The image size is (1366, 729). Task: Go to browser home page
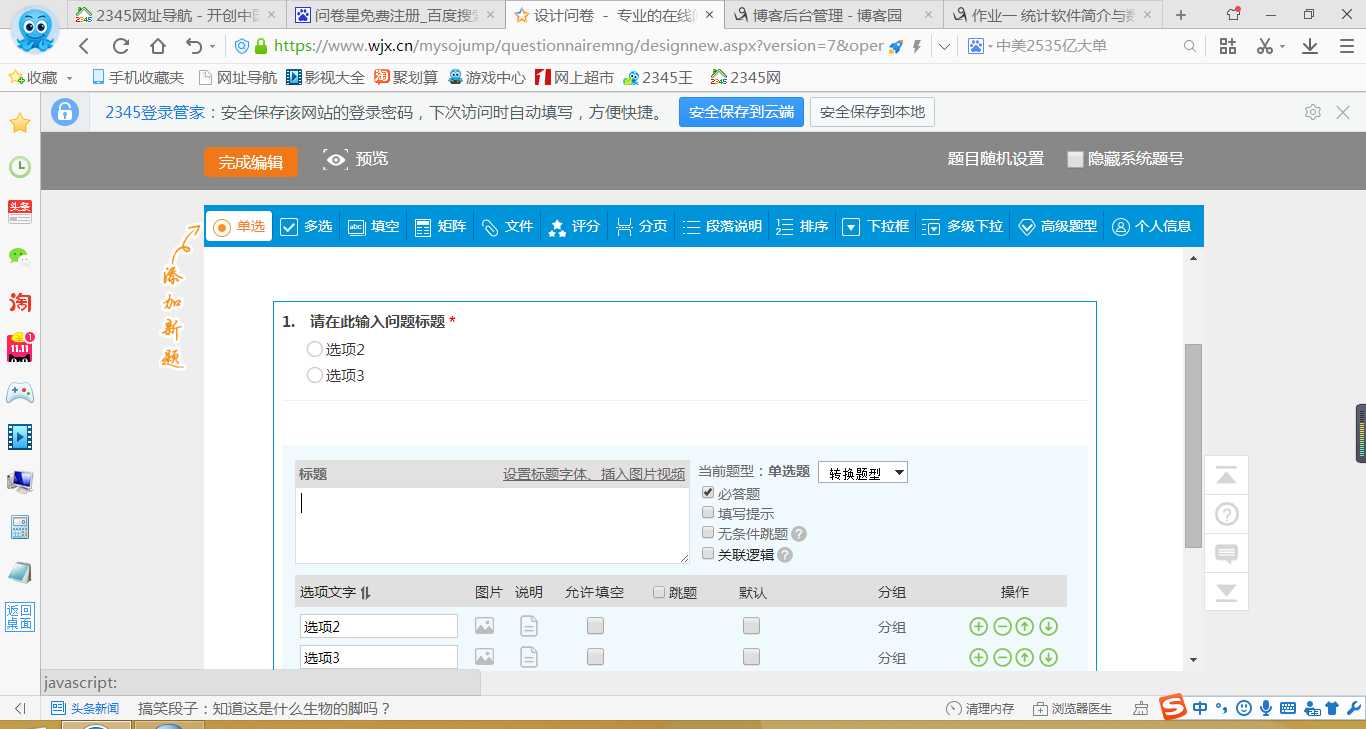[158, 46]
